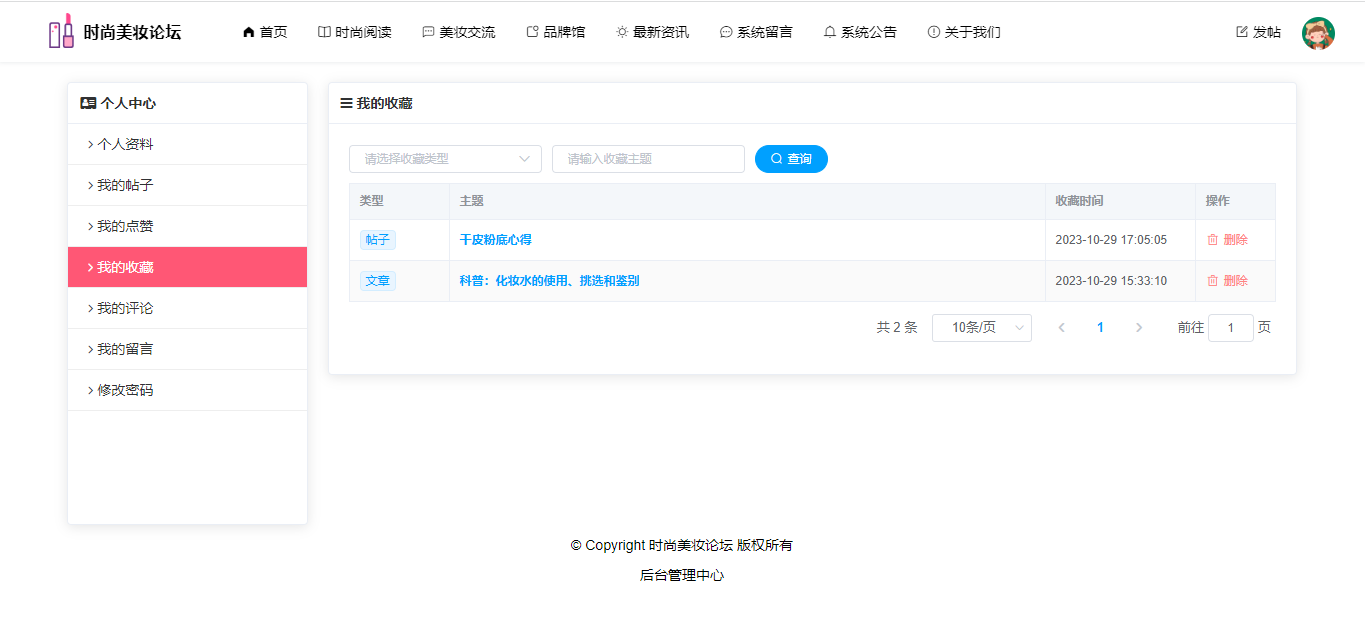
Task: Click the 后台管理中心 footer link
Action: click(682, 575)
